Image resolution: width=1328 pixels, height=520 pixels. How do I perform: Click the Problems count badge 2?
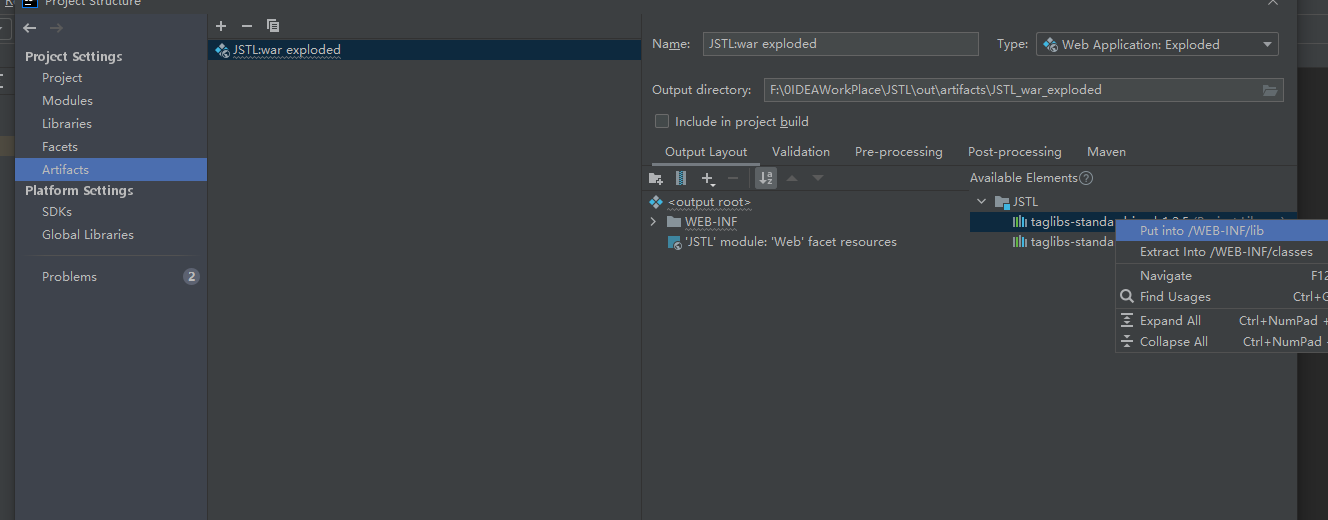191,277
